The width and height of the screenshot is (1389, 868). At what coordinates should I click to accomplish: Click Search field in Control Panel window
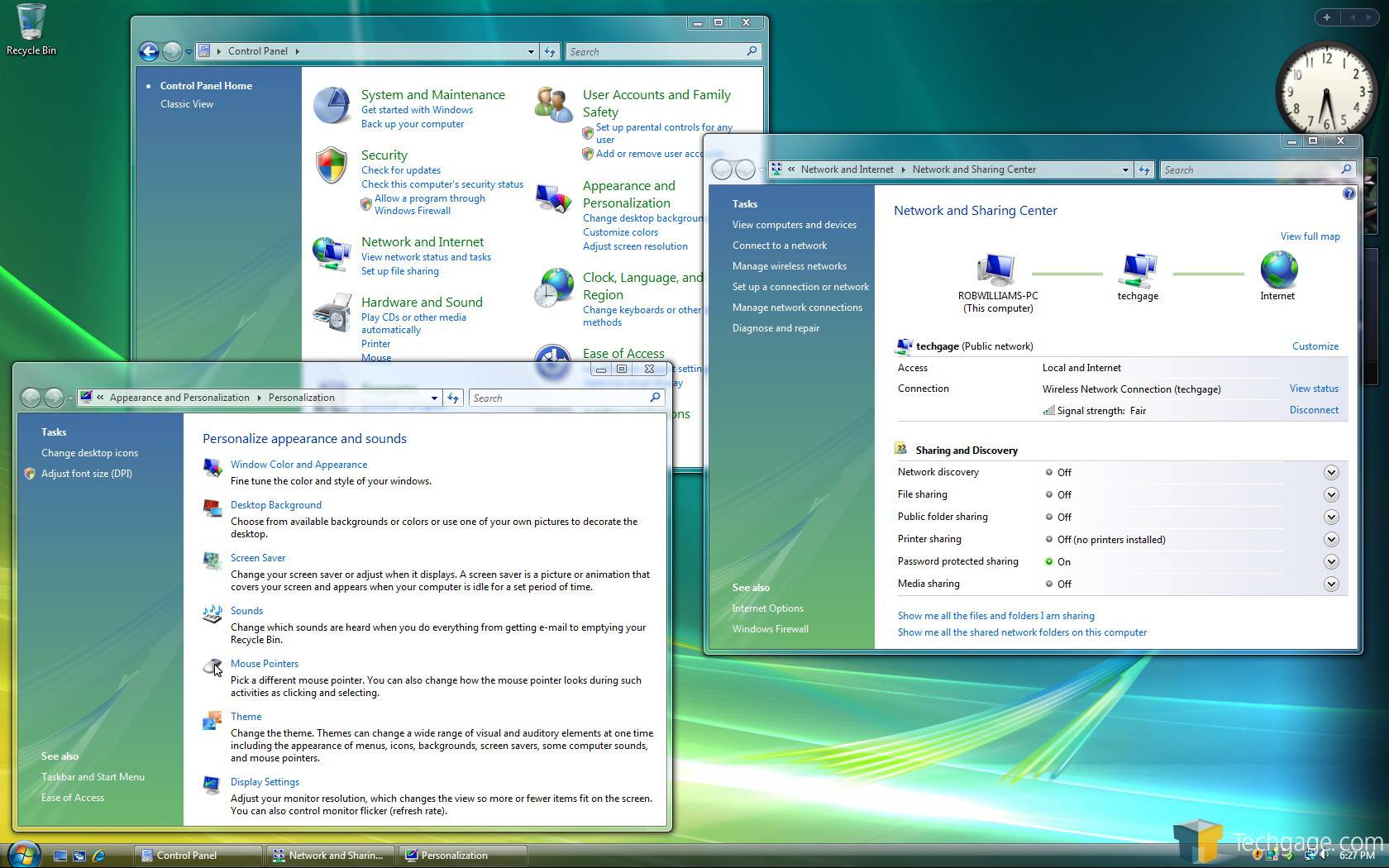click(x=663, y=51)
